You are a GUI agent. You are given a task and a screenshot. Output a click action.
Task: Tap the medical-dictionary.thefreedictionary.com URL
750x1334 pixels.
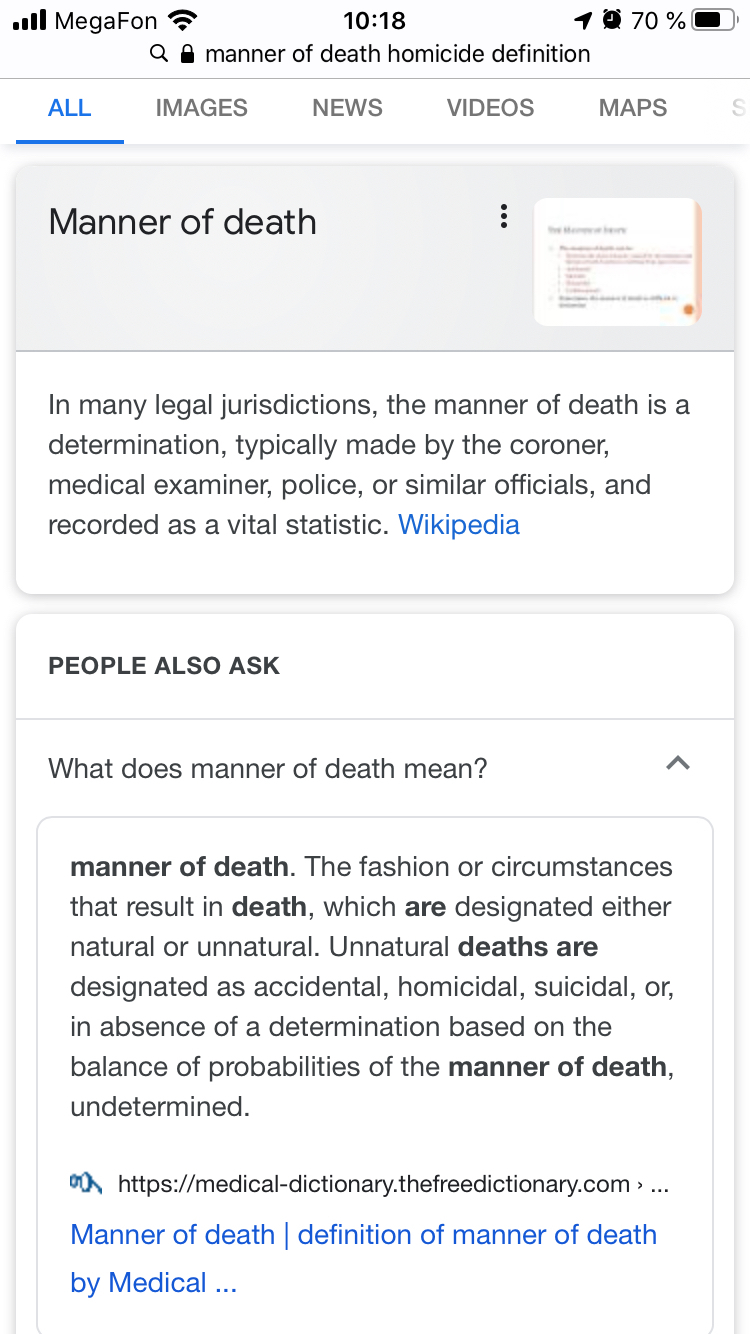pyautogui.click(x=374, y=1185)
